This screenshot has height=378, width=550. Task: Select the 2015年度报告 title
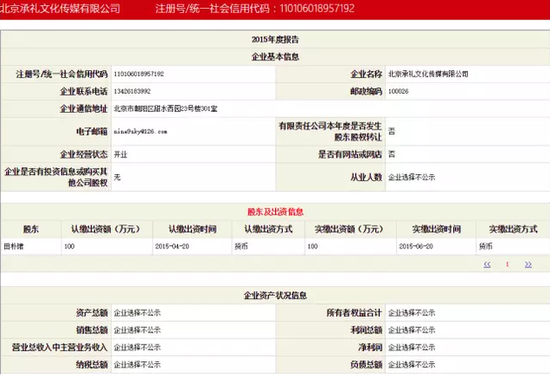coord(275,39)
